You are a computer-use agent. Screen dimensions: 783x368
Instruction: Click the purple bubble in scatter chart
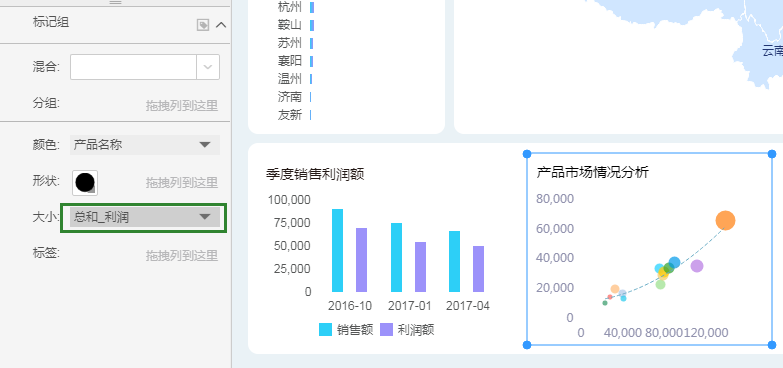coord(697,266)
